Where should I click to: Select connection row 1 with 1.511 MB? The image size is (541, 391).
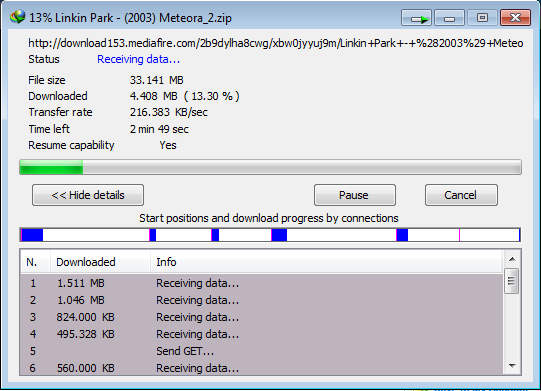tap(262, 283)
